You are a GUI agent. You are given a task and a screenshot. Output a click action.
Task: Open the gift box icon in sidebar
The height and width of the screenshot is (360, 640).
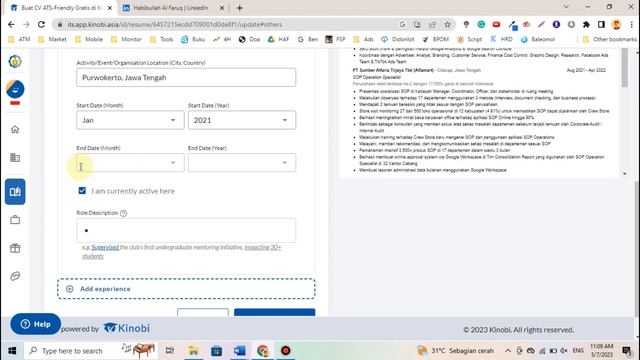click(x=15, y=248)
